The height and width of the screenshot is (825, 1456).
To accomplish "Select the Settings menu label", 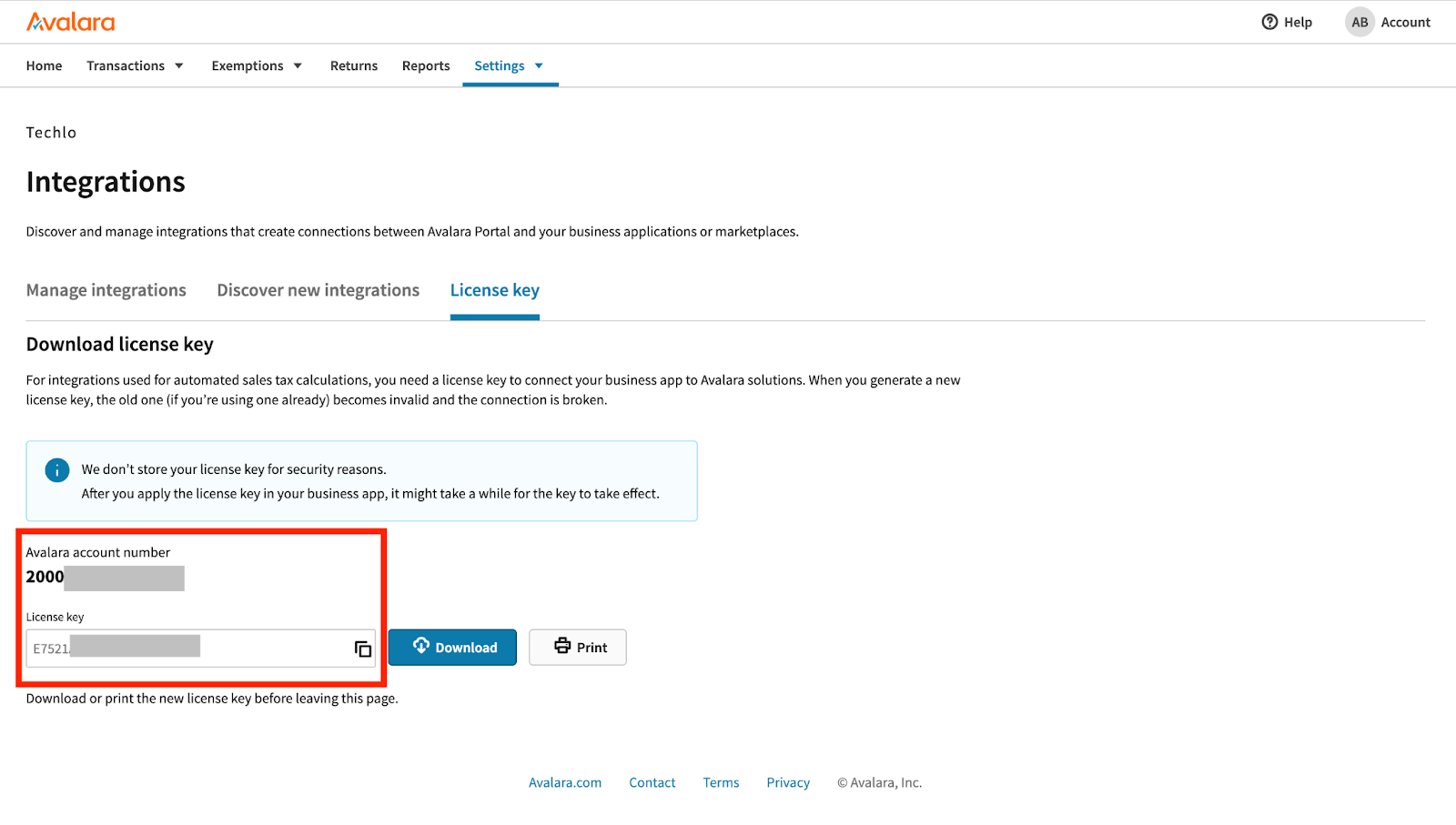I will pyautogui.click(x=500, y=65).
